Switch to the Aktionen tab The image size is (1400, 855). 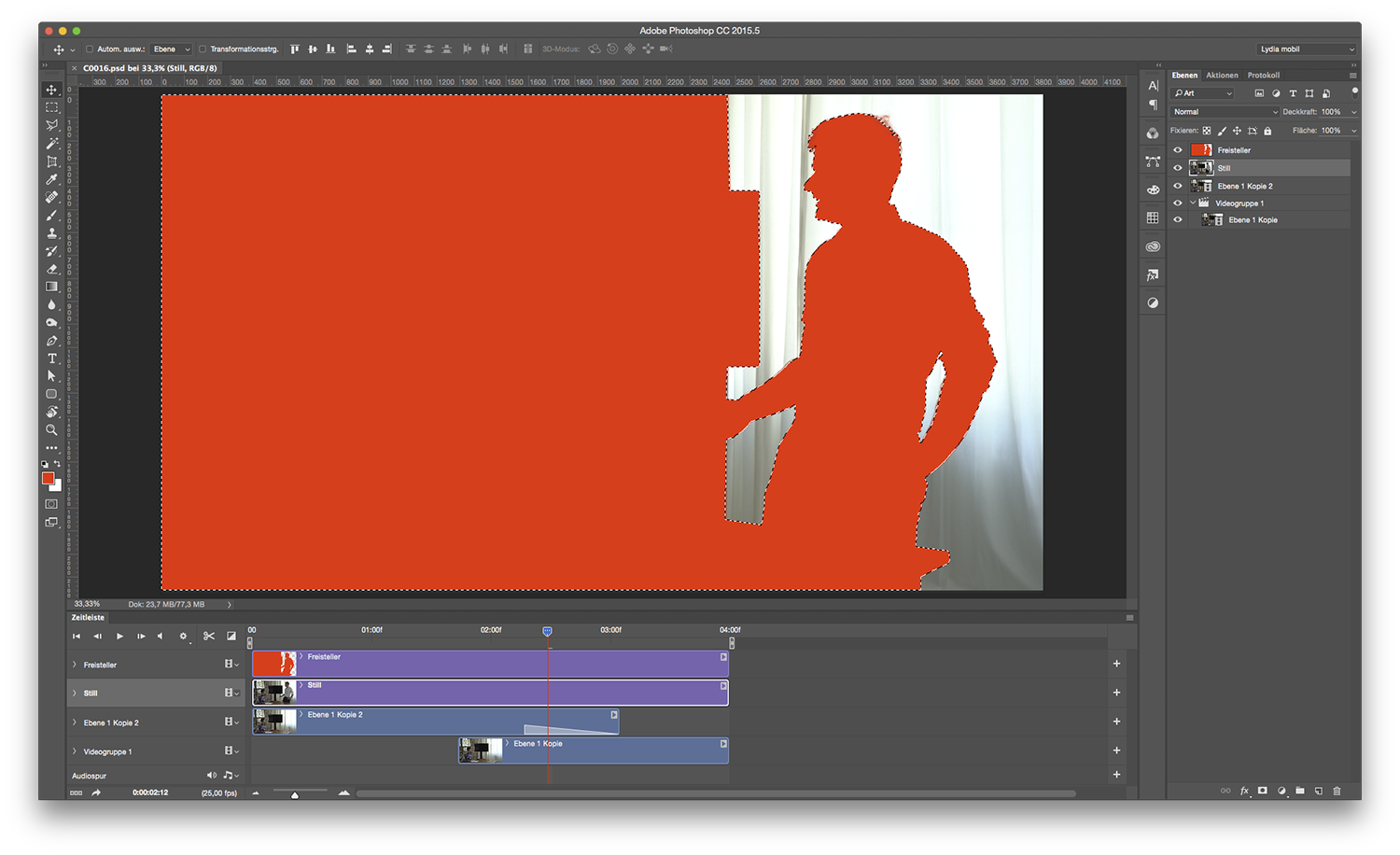point(1222,76)
